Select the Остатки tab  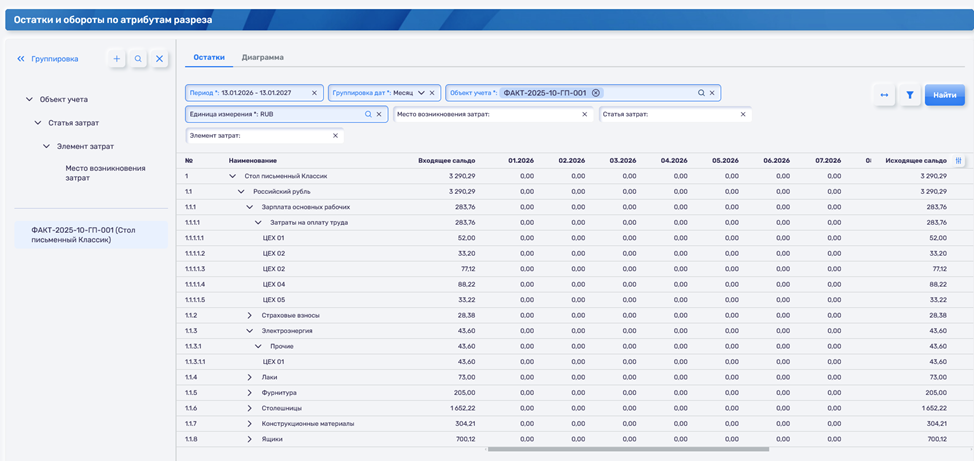point(209,58)
